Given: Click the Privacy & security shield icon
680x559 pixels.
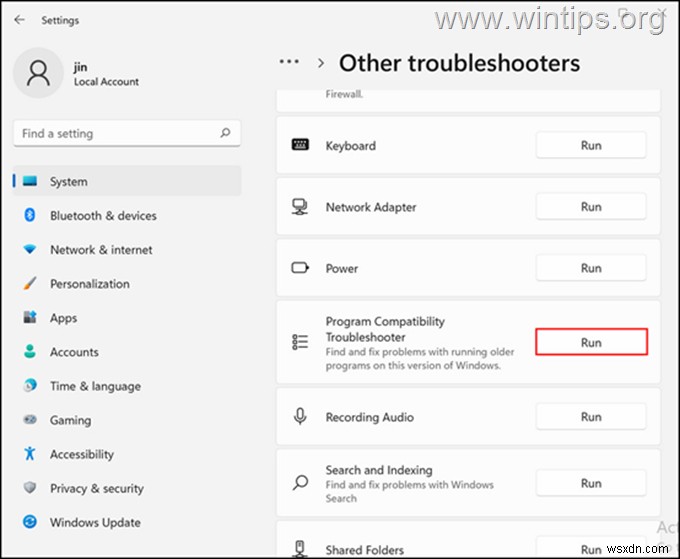Looking at the screenshot, I should click(x=29, y=487).
